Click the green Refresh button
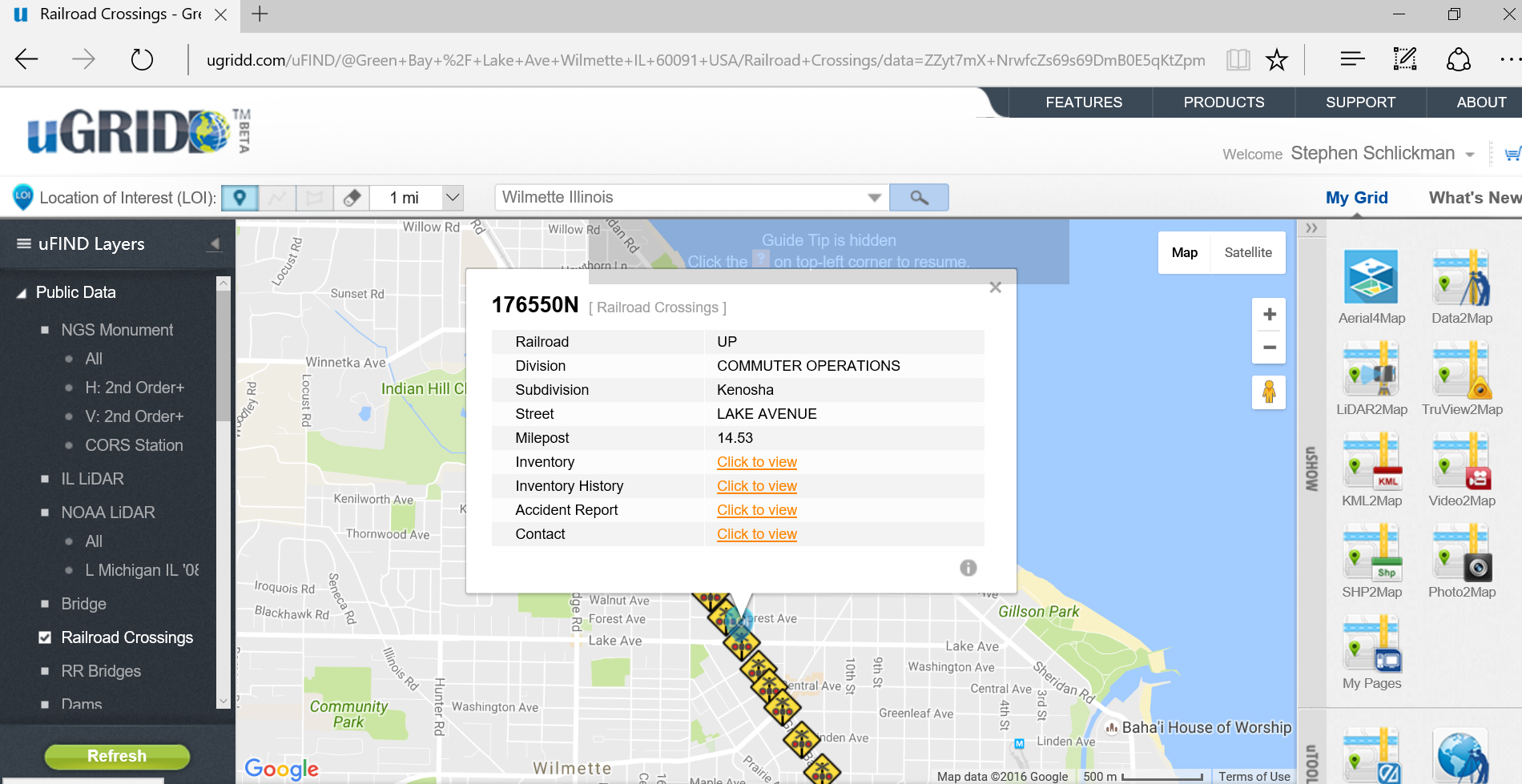The width and height of the screenshot is (1522, 784). click(x=117, y=756)
